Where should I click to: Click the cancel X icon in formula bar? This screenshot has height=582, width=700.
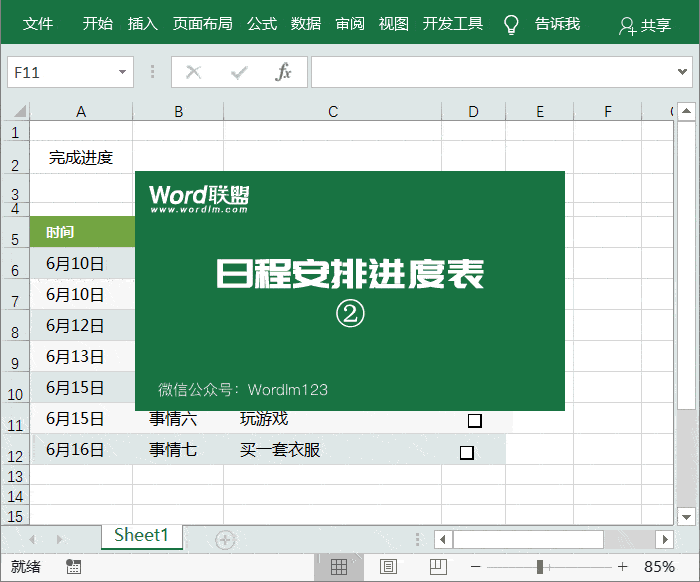(x=193, y=72)
